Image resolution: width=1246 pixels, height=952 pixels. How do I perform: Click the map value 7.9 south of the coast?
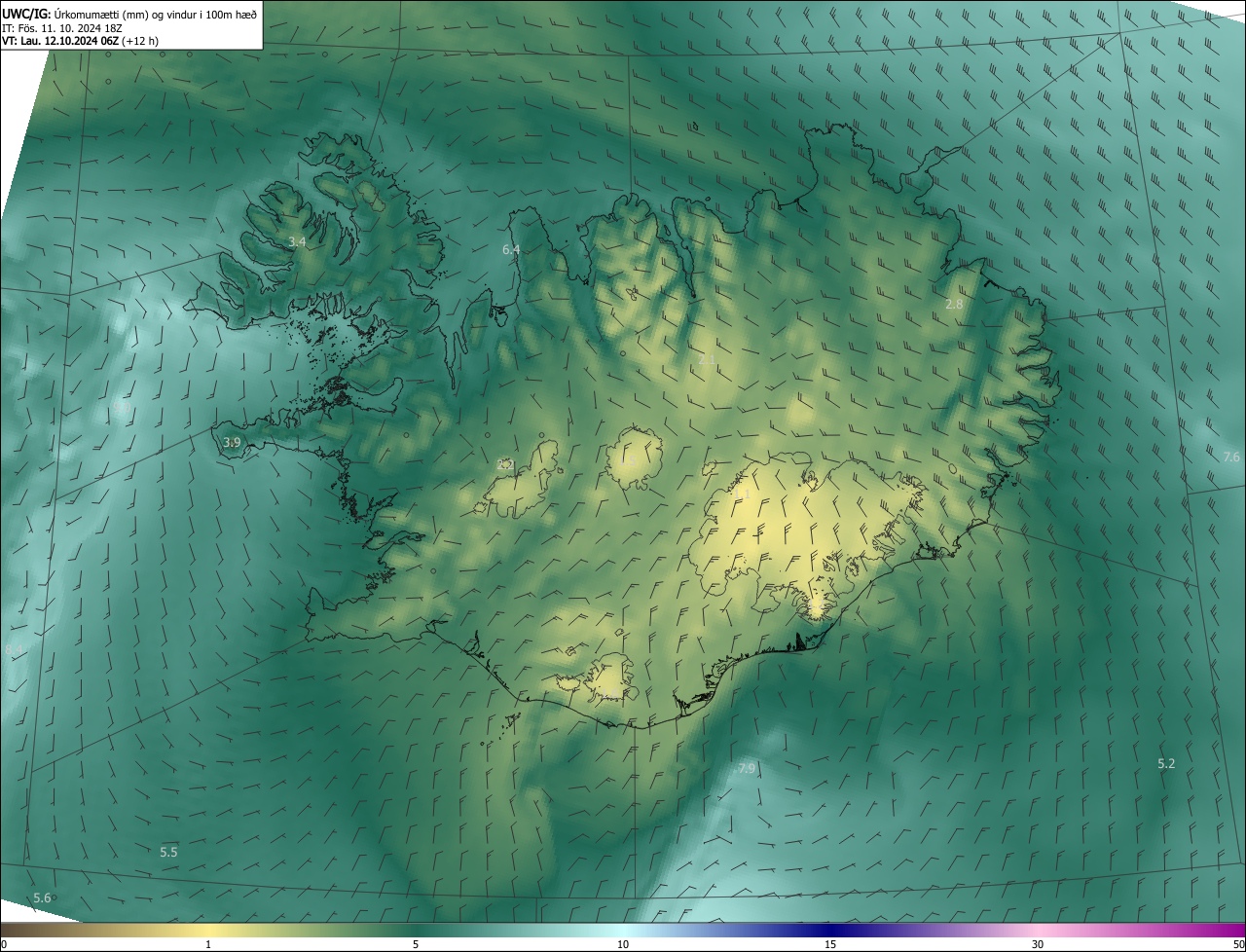(747, 769)
